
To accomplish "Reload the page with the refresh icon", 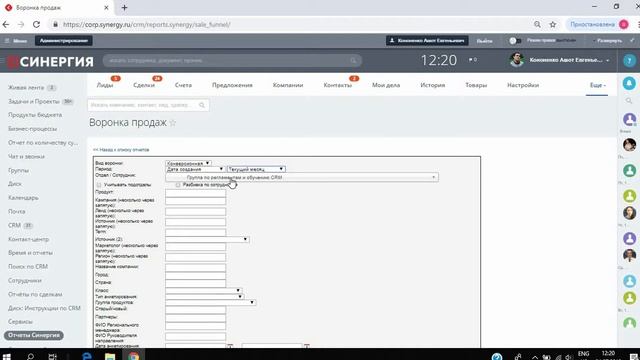I will pos(36,24).
